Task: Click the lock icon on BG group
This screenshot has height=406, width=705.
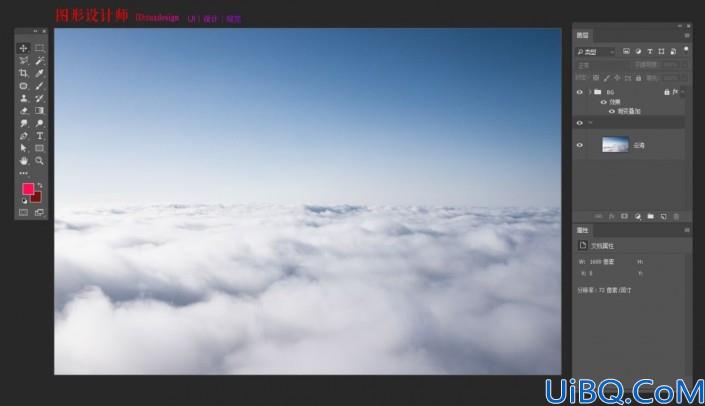Action: 667,92
